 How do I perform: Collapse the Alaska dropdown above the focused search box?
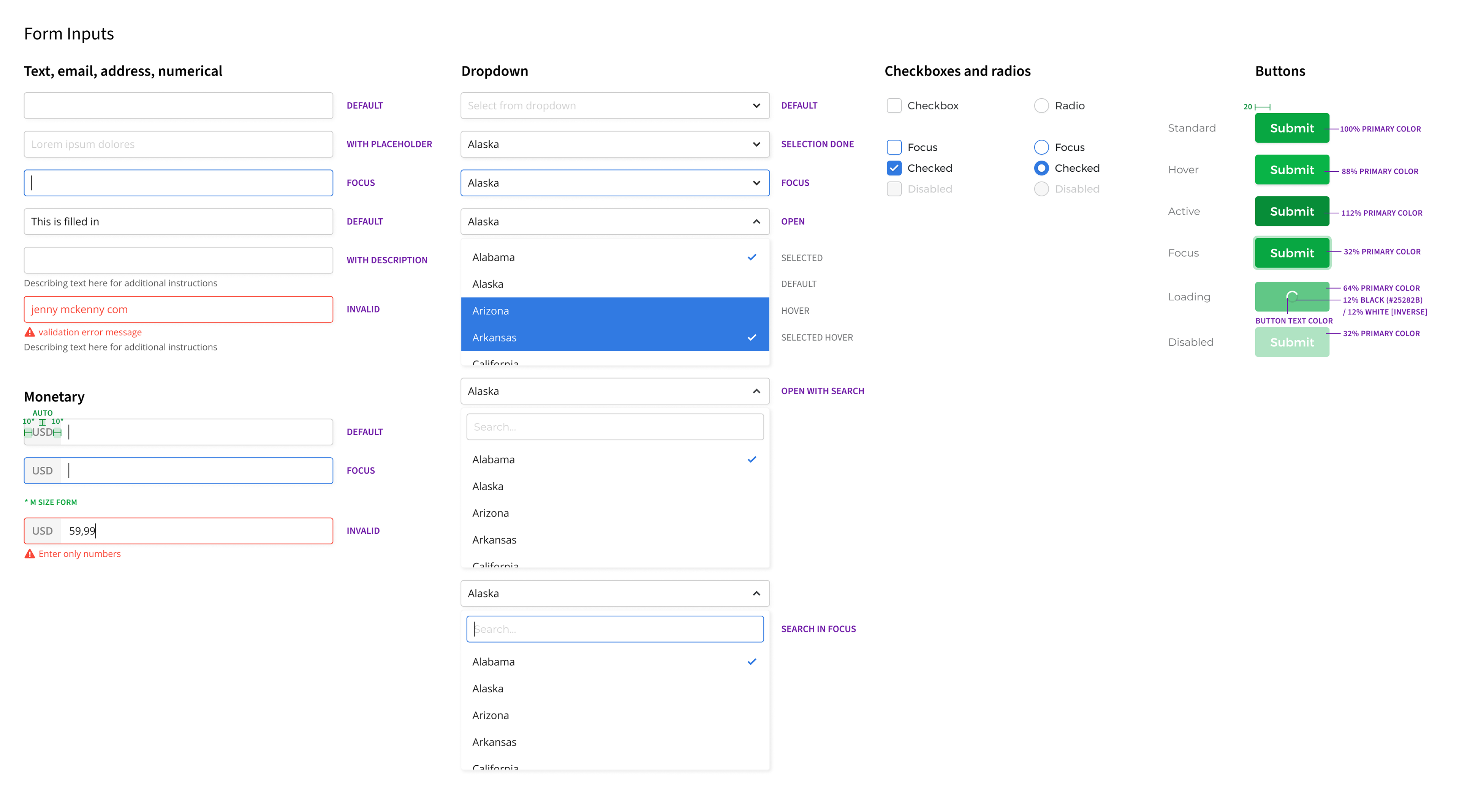615,593
